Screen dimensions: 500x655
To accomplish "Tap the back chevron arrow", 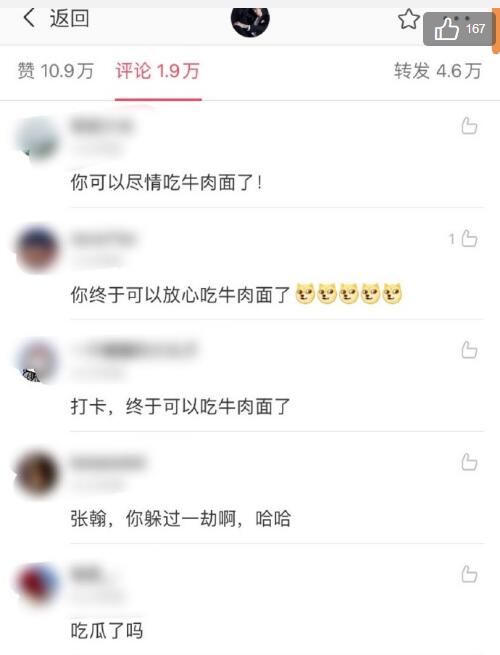I will [x=29, y=18].
